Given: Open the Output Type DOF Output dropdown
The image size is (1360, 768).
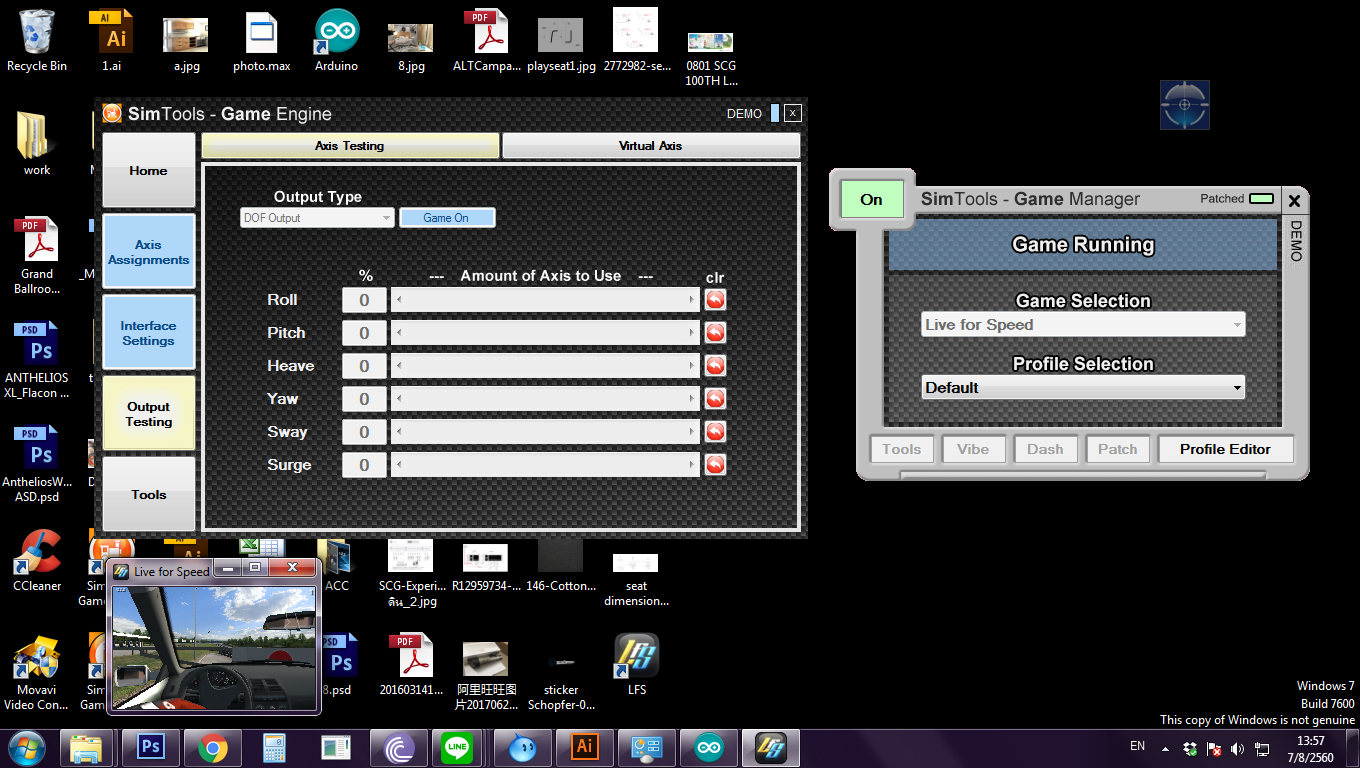Looking at the screenshot, I should pos(318,217).
